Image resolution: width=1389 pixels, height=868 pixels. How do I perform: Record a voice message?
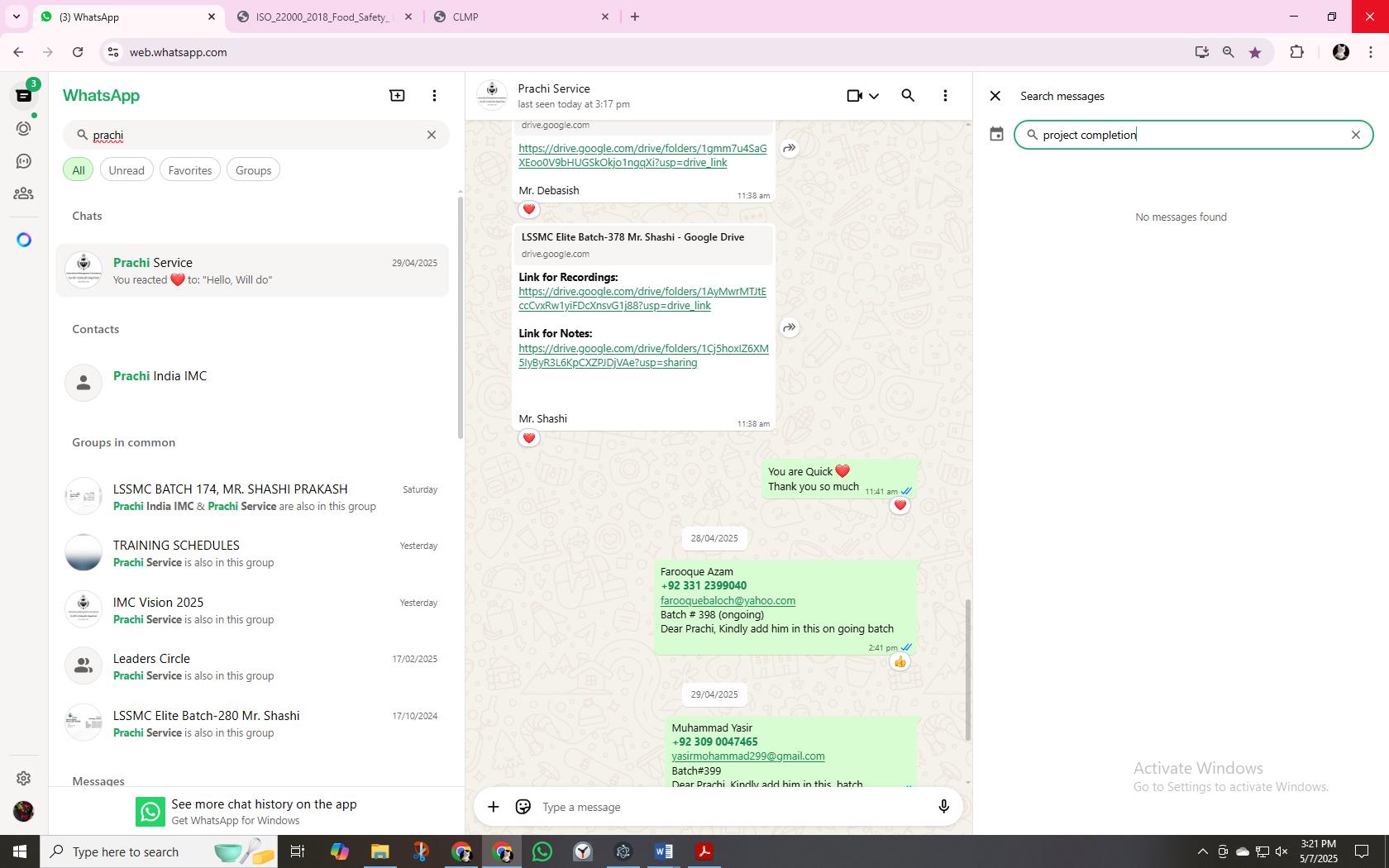pos(943,807)
